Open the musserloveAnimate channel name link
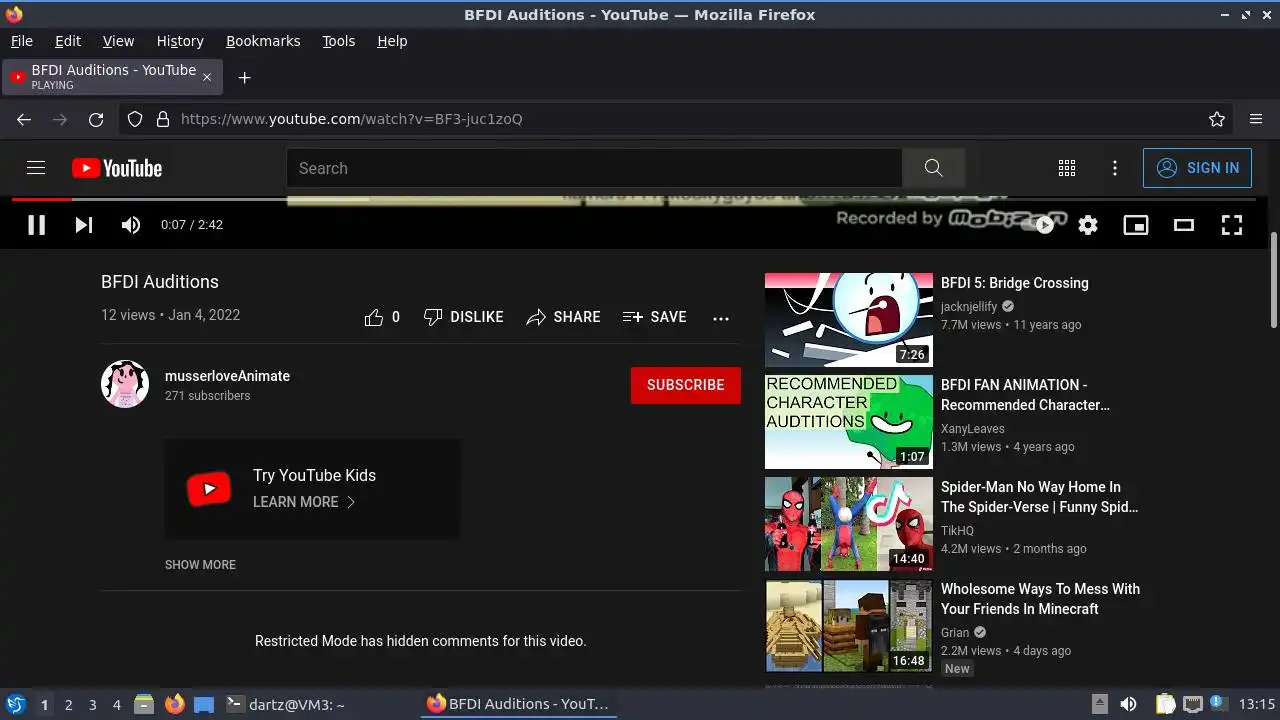This screenshot has height=720, width=1280. (x=227, y=376)
